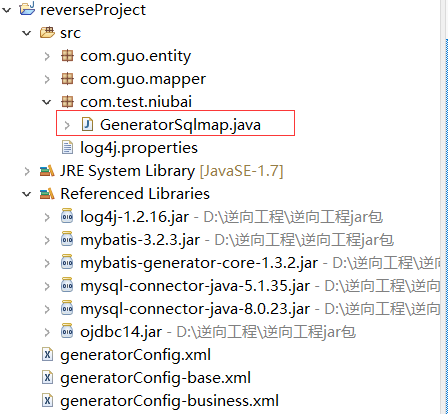Select the log4j-1.2.16.jar entry text

(135, 217)
